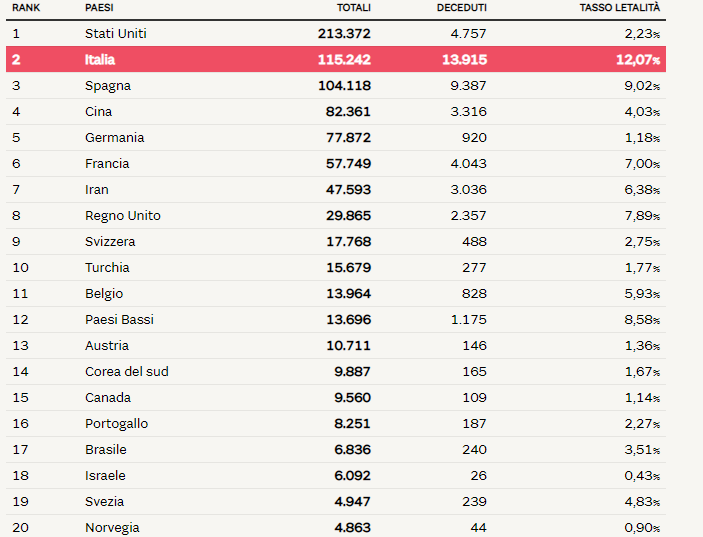The image size is (703, 537).
Task: Select Regno Unito in the table
Action: coord(123,216)
